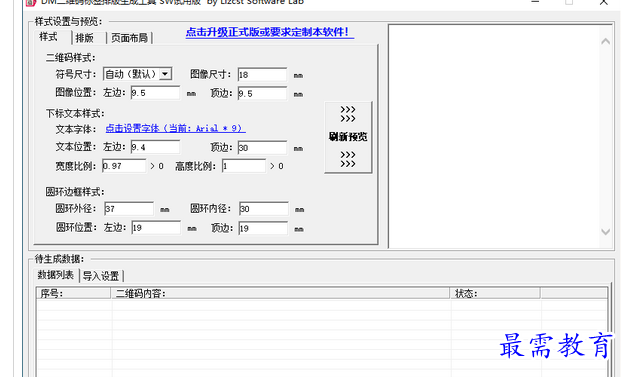
Task: Click the 文本位置 顶边 input field
Action: (x=262, y=148)
